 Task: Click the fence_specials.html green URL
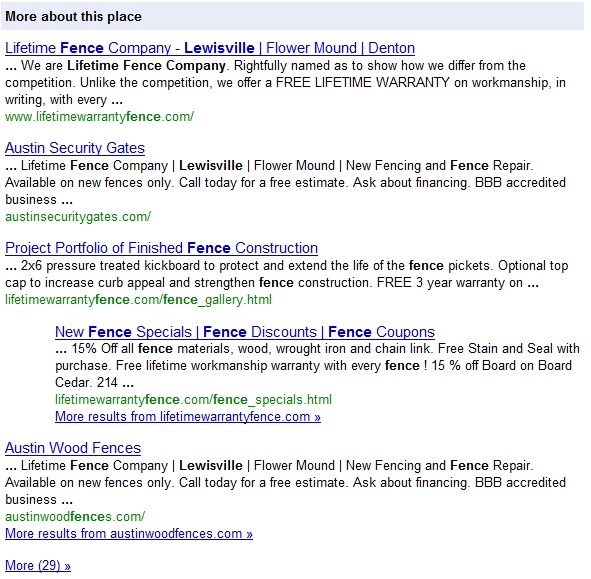(193, 400)
